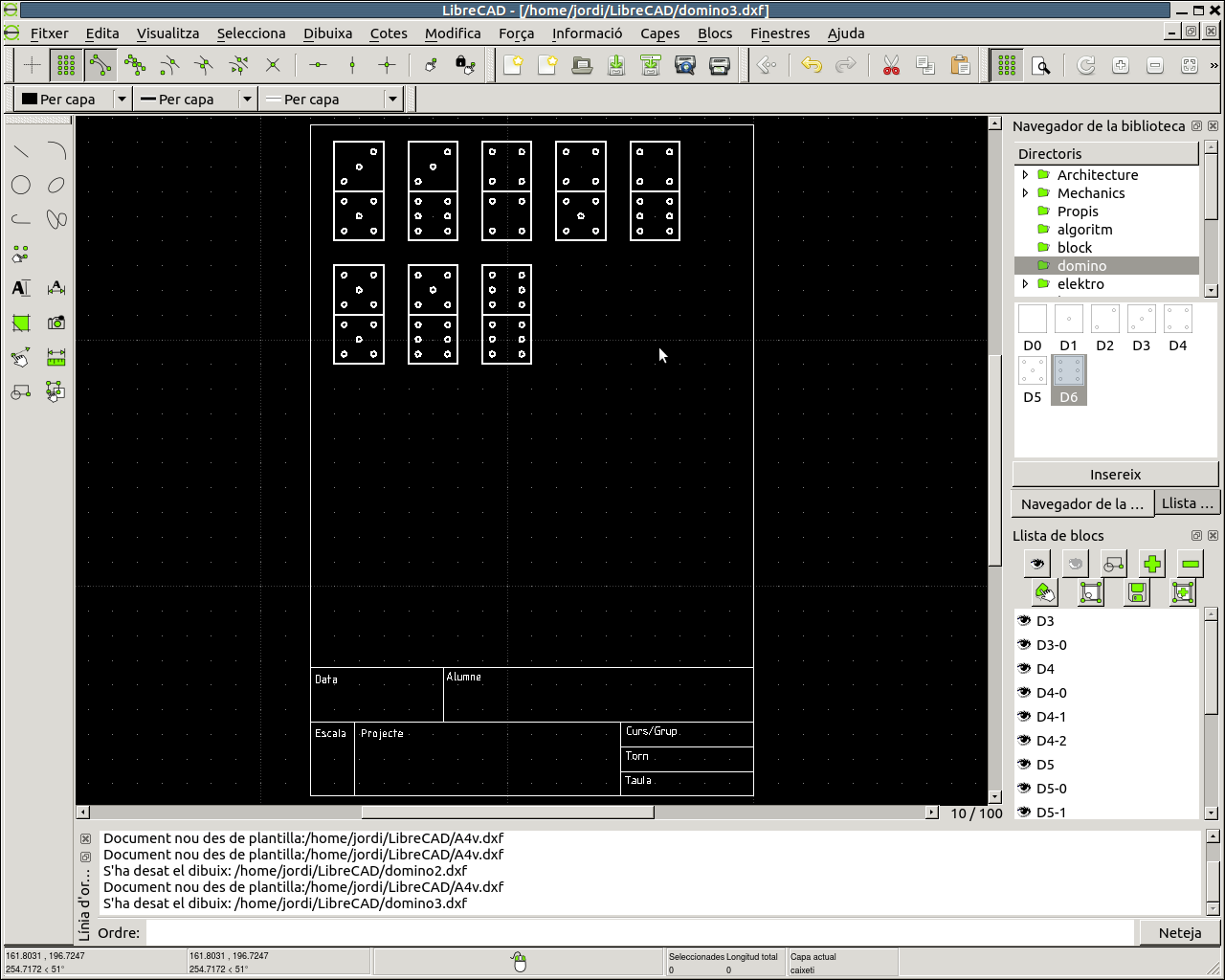Open the Blocs menu

pos(715,33)
